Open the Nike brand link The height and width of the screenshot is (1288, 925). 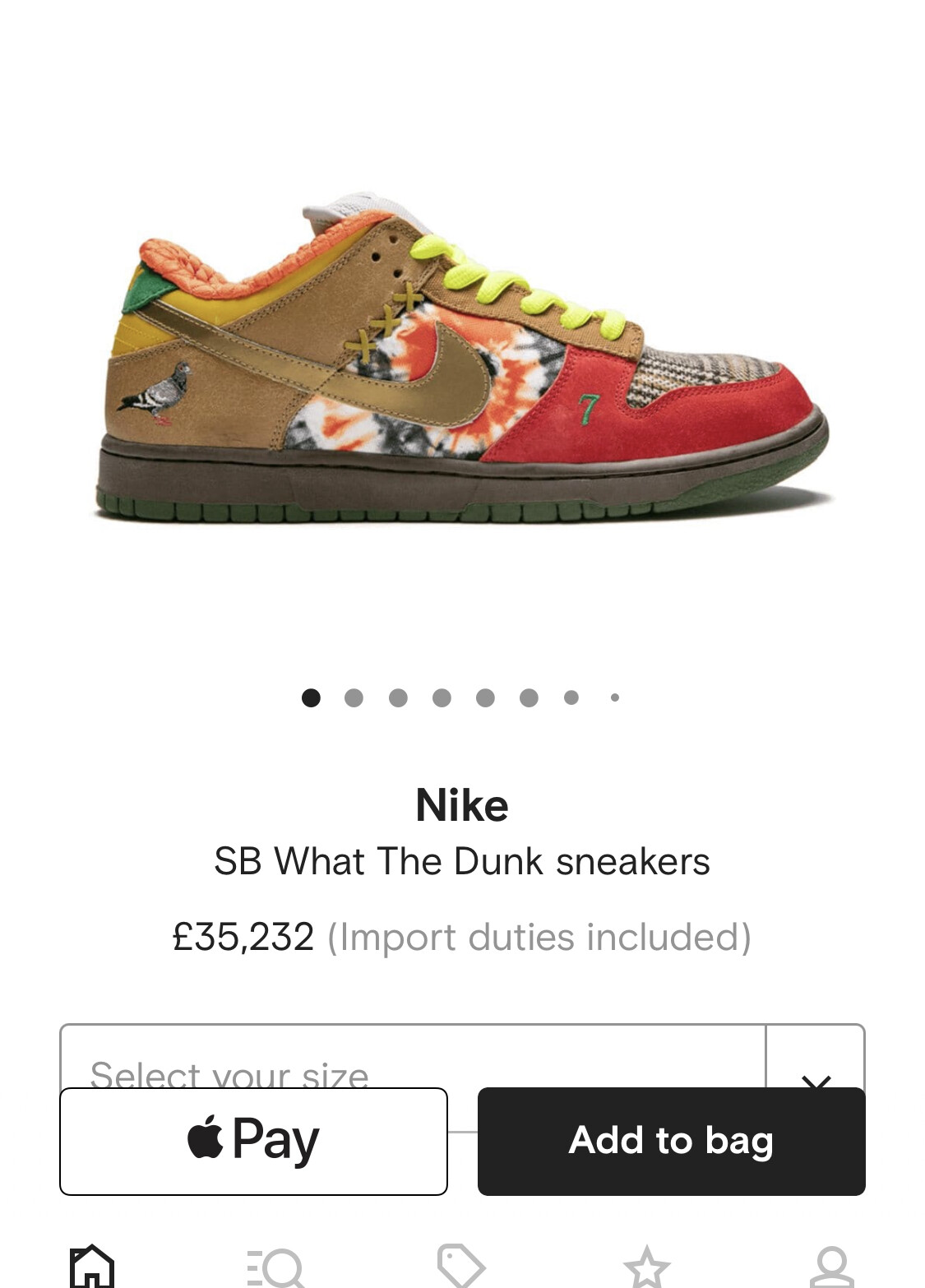(x=462, y=805)
